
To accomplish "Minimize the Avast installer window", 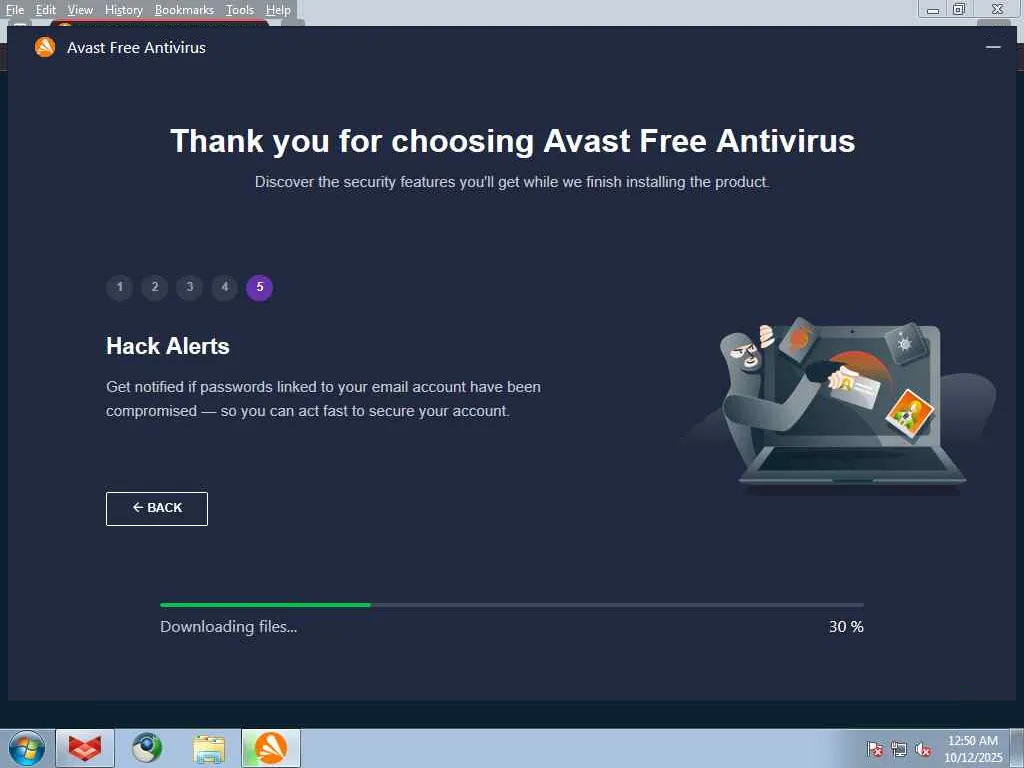I will point(993,47).
